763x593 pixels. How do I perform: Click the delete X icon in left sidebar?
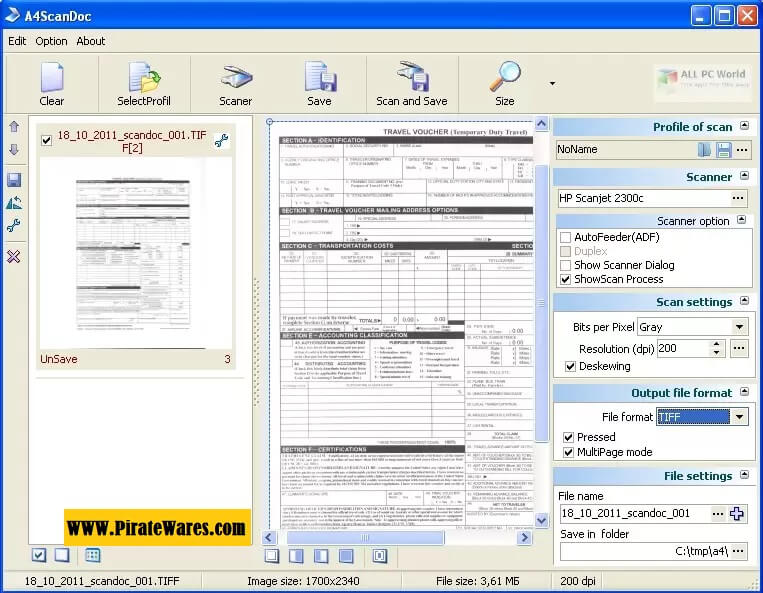pyautogui.click(x=14, y=257)
